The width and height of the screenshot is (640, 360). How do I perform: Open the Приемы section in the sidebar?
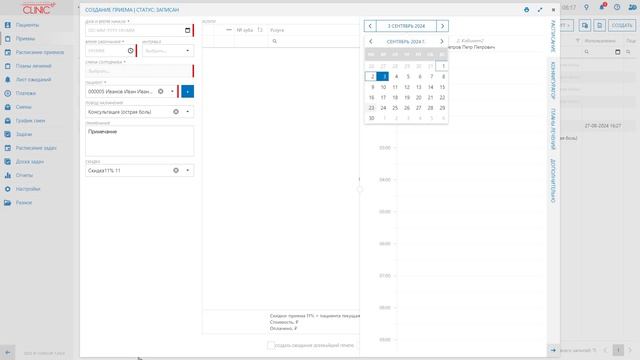25,39
